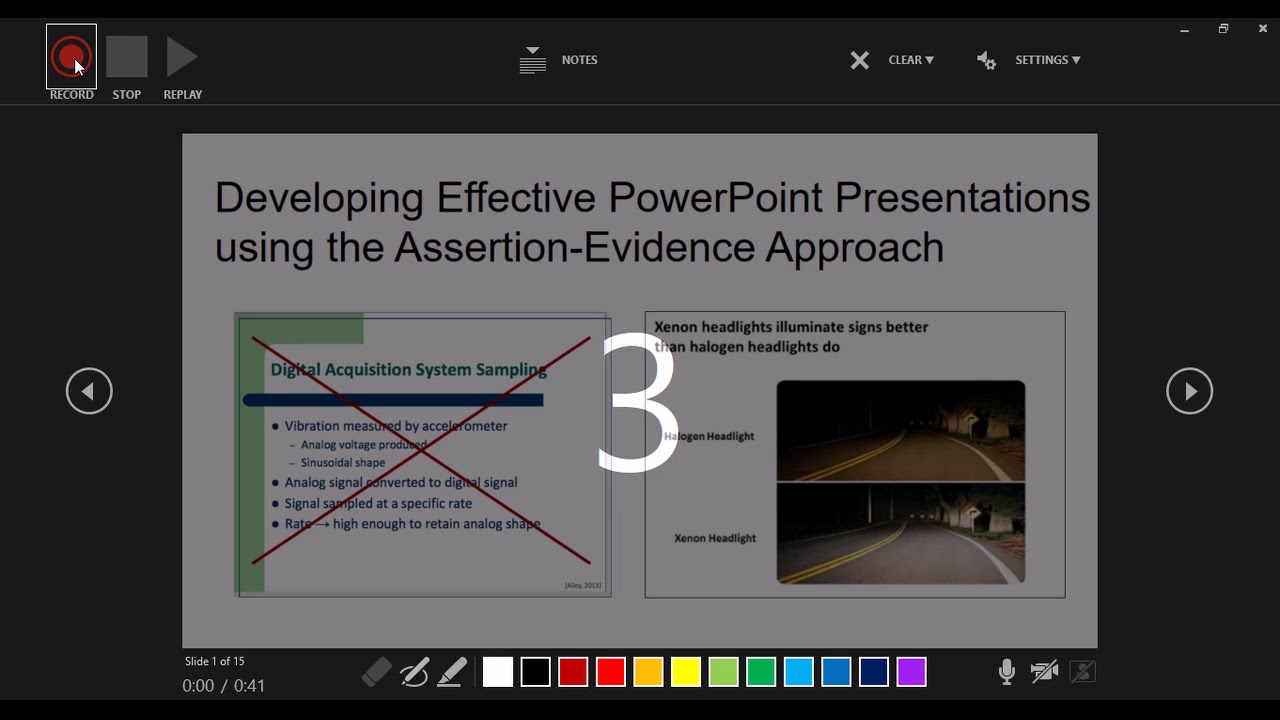
Task: Click the X clear recordings icon
Action: click(860, 60)
